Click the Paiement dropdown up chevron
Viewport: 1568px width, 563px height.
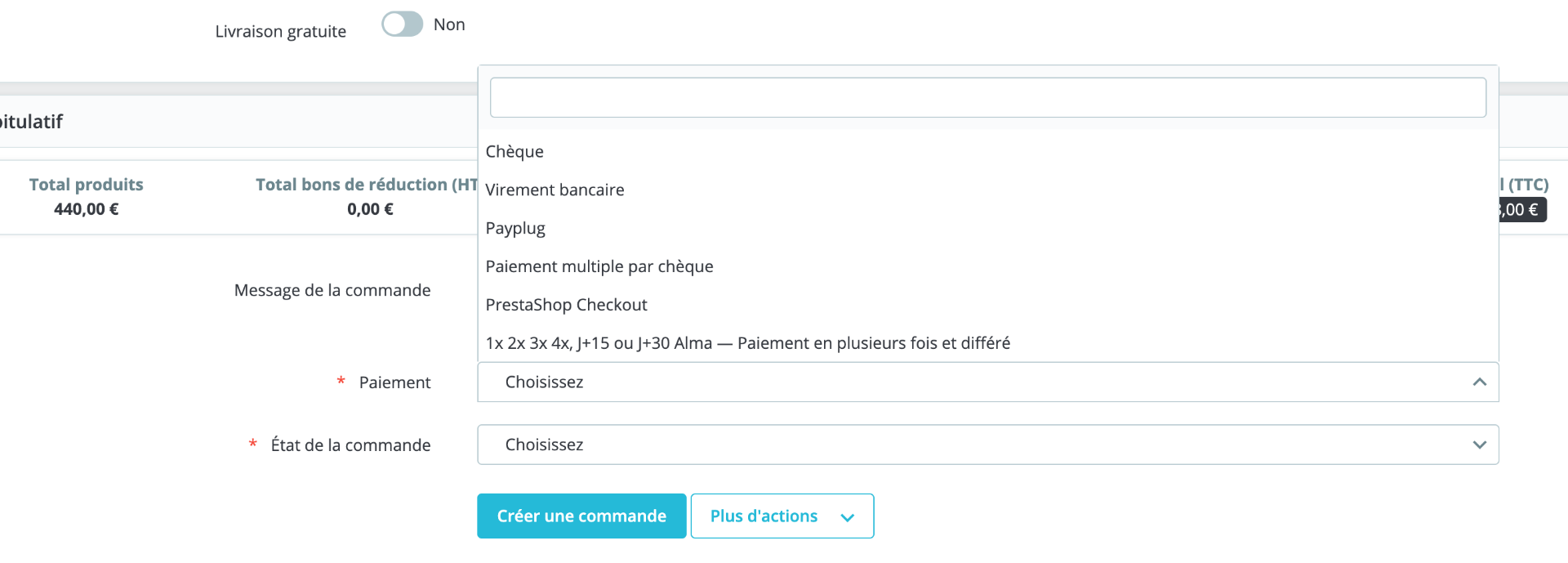click(x=1479, y=382)
